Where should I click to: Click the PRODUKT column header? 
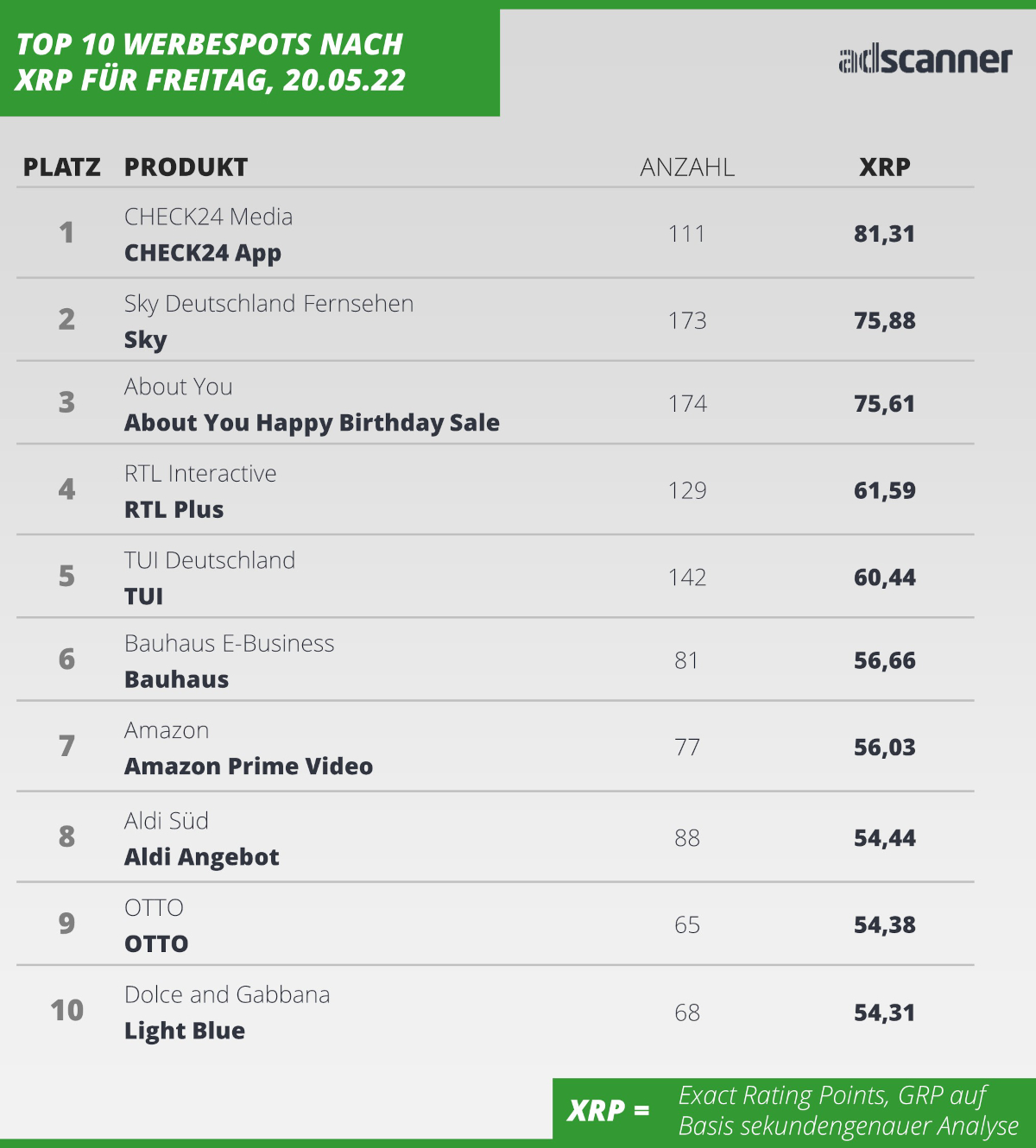[186, 167]
